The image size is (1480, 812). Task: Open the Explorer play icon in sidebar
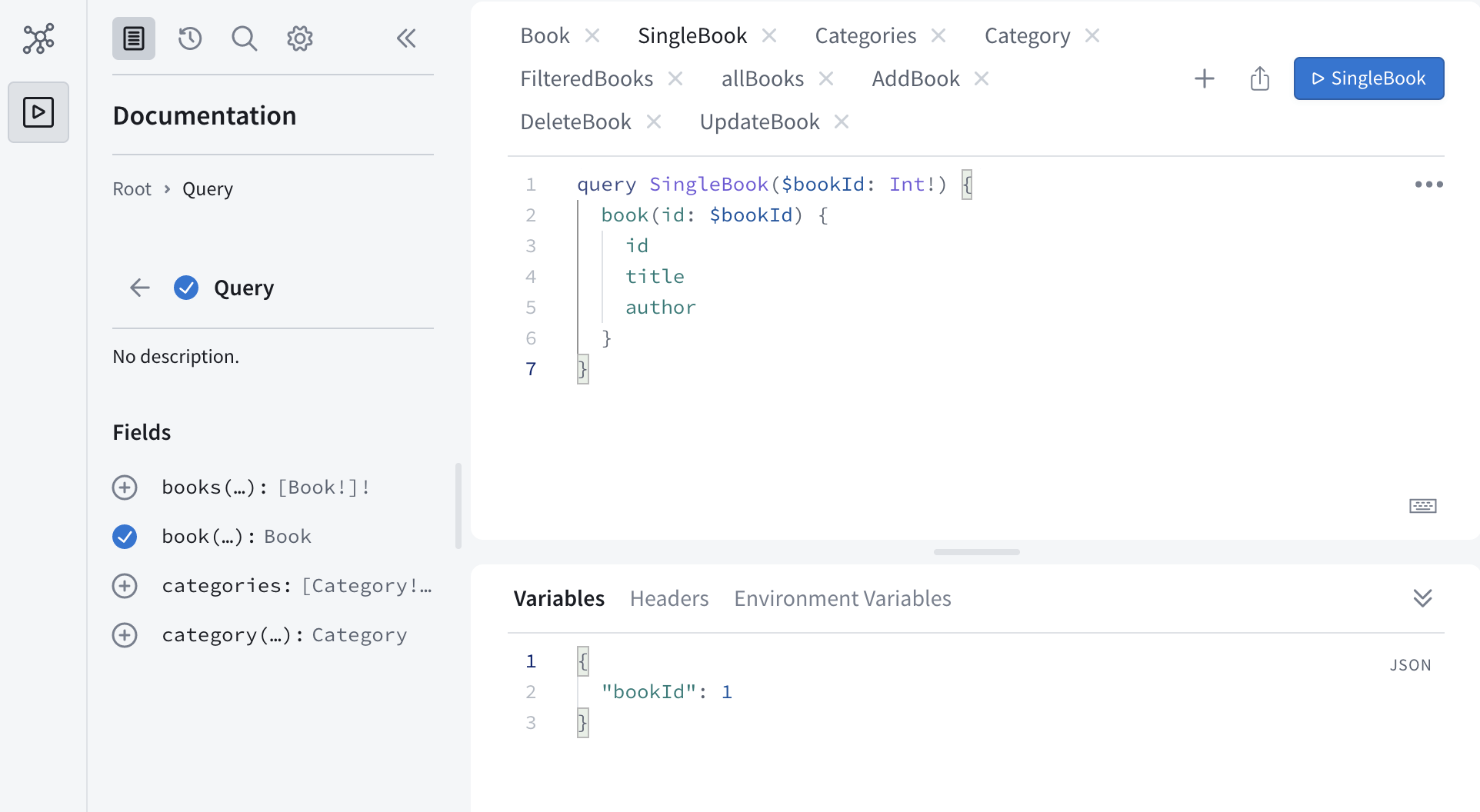pos(38,112)
